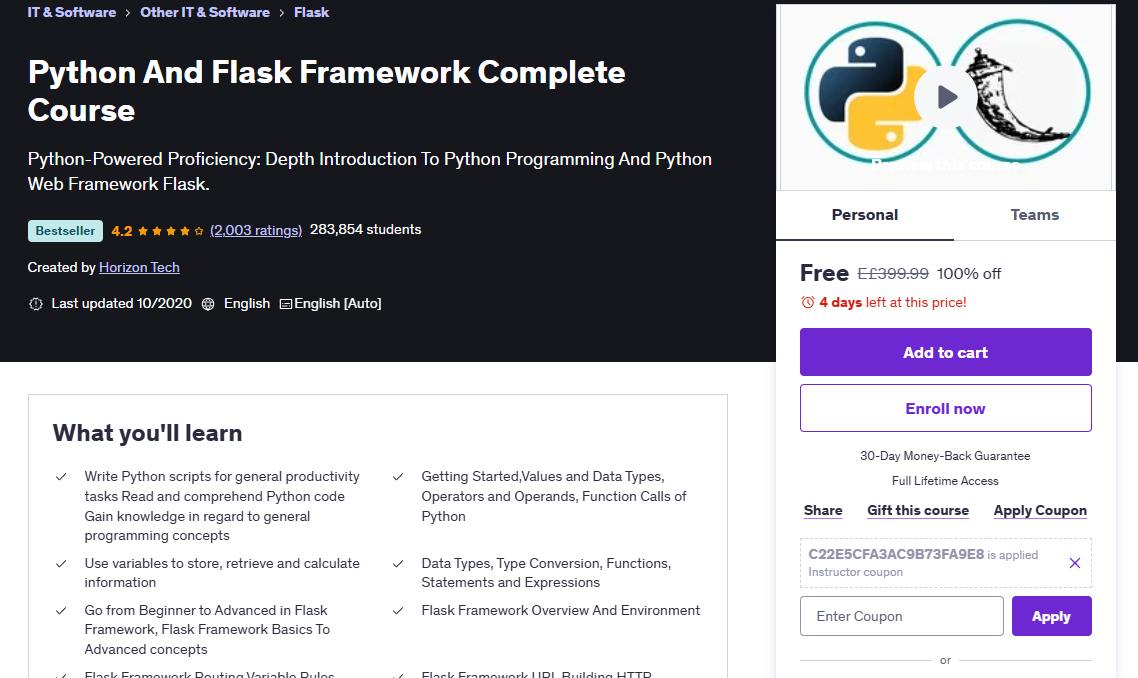
Task: Click the course title heading
Action: pyautogui.click(x=327, y=91)
